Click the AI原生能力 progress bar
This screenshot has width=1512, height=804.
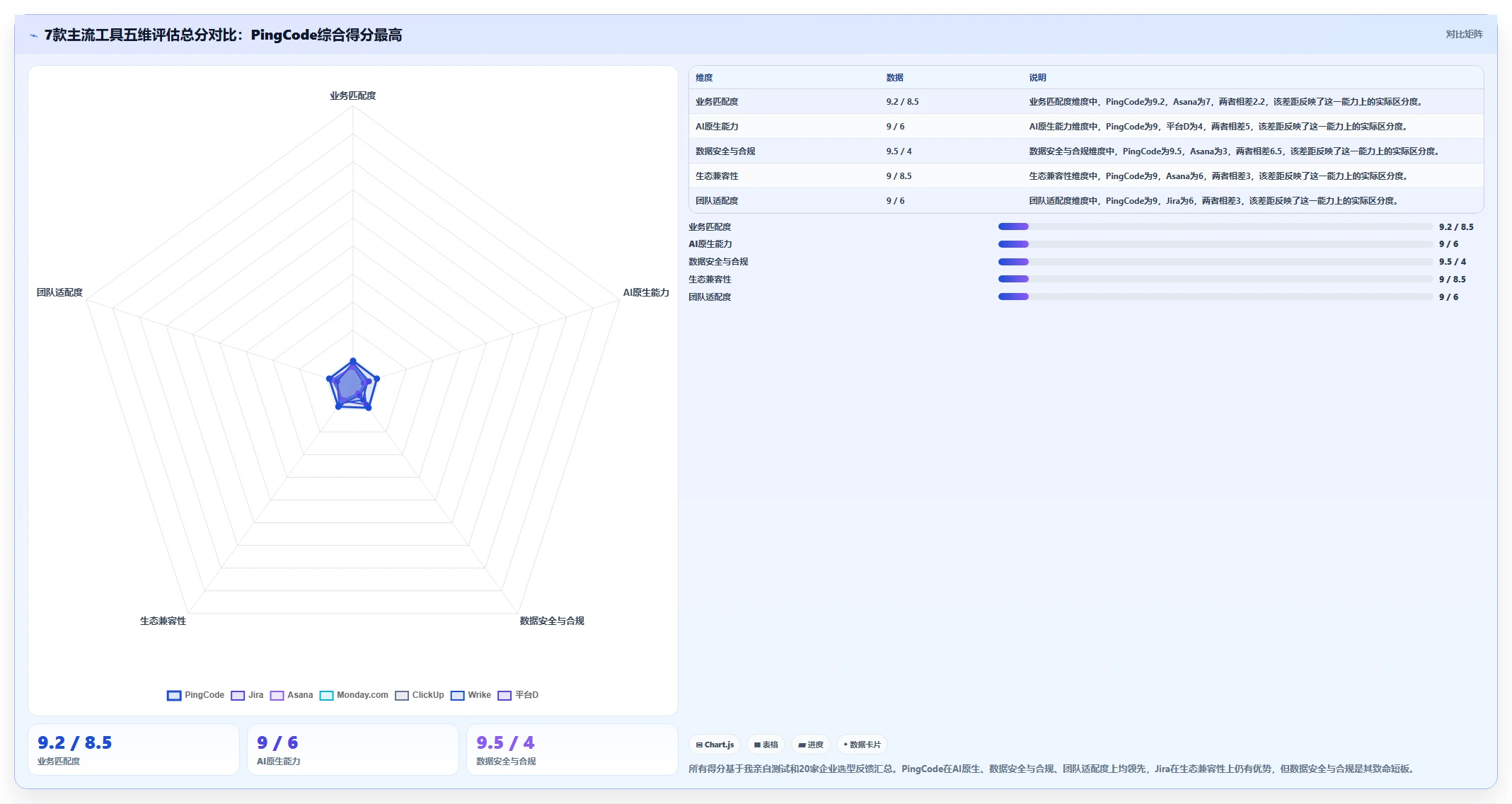(1215, 244)
